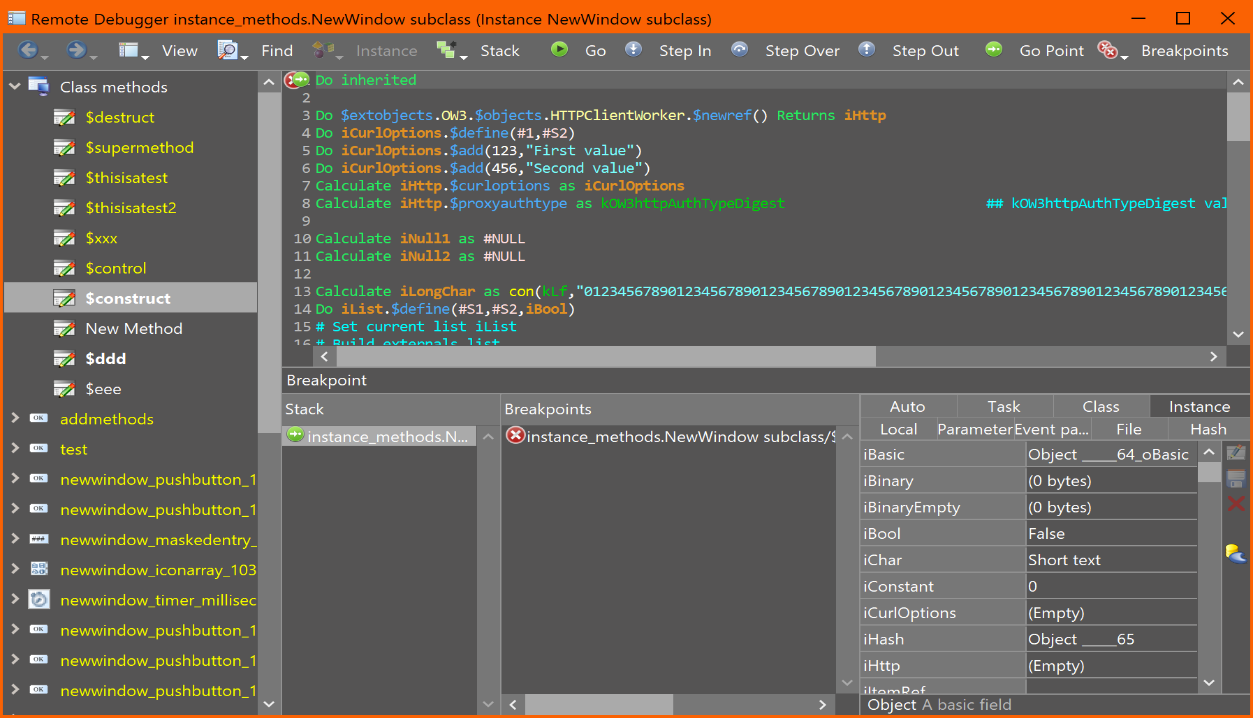Click the iHash value Object ____65
Viewport: 1253px width, 718px height.
pyautogui.click(x=1111, y=639)
